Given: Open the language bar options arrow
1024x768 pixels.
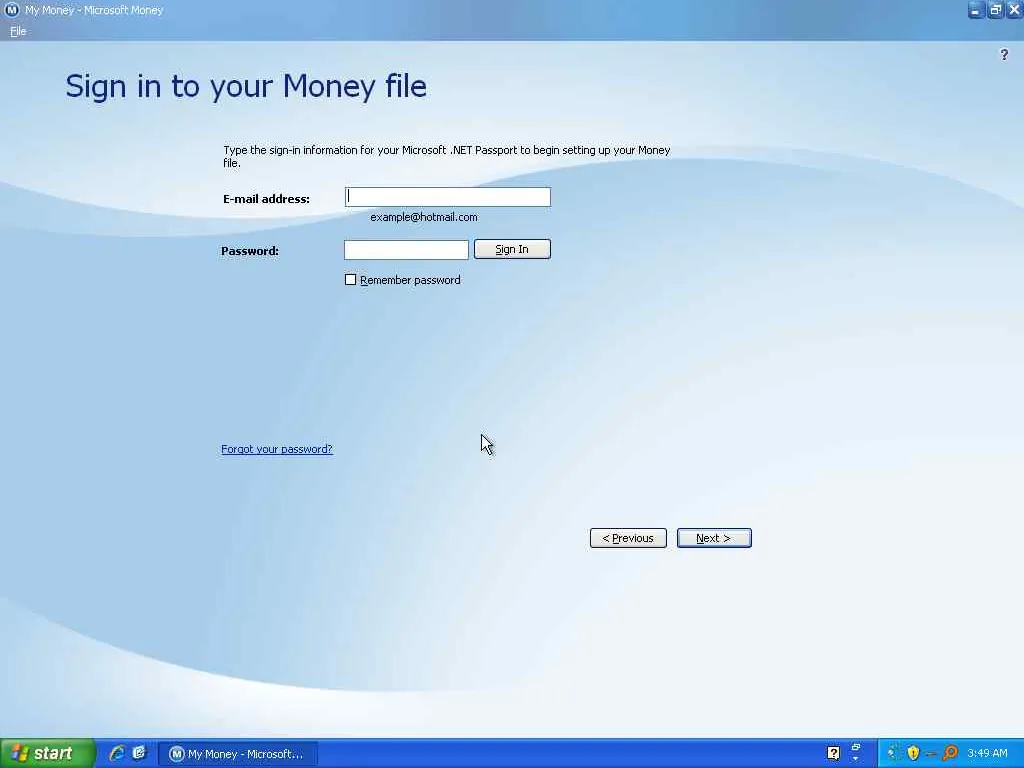Looking at the screenshot, I should (856, 759).
